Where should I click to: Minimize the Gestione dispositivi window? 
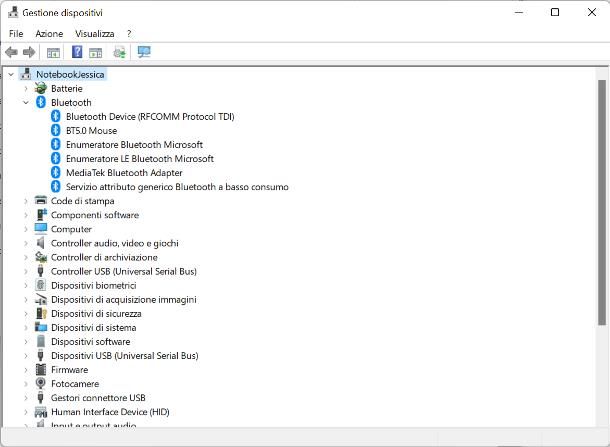(519, 12)
